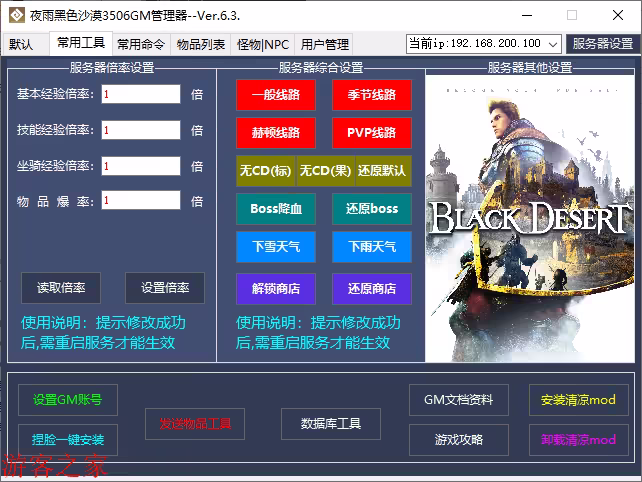The height and width of the screenshot is (482, 642).
Task: Click the purple 解锁商店 button
Action: pyautogui.click(x=275, y=289)
